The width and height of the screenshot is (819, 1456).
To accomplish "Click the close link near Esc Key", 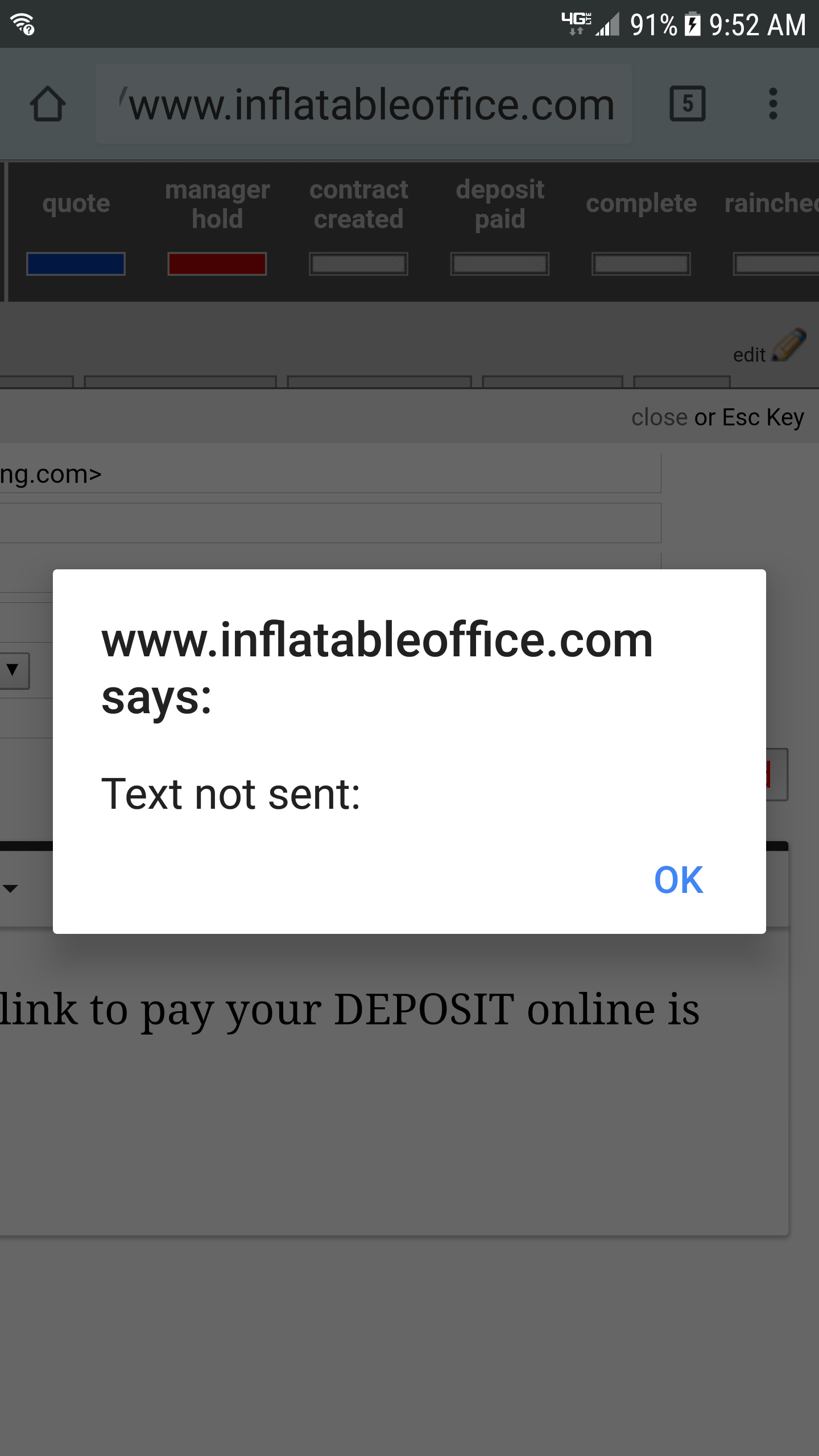I will click(659, 417).
